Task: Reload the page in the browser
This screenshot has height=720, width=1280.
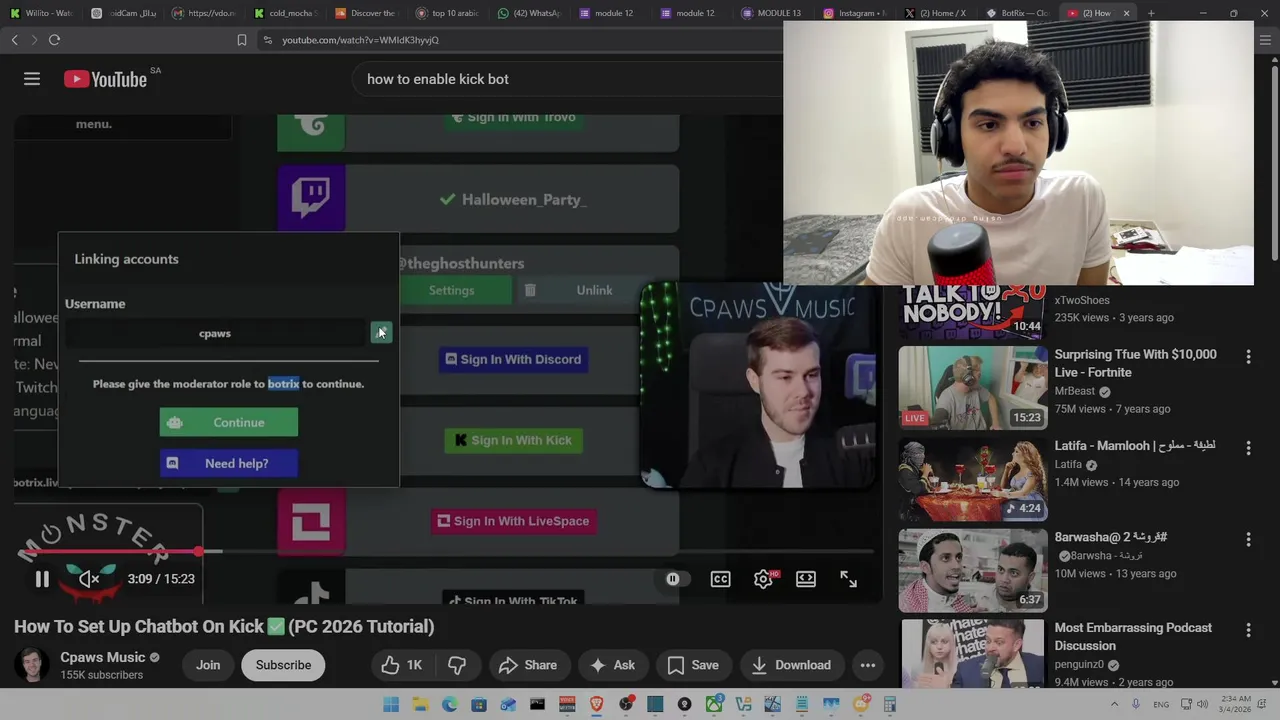Action: 54,40
